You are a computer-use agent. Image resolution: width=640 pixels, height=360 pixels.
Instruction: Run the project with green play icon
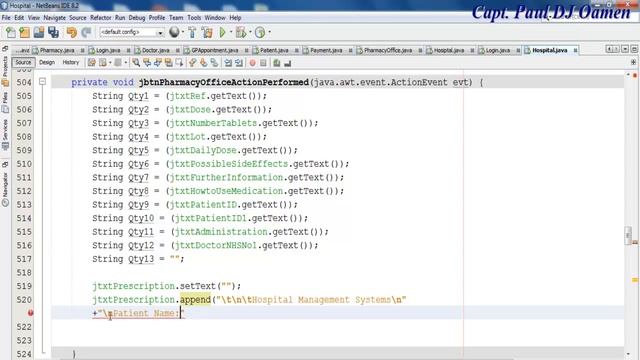[222, 32]
